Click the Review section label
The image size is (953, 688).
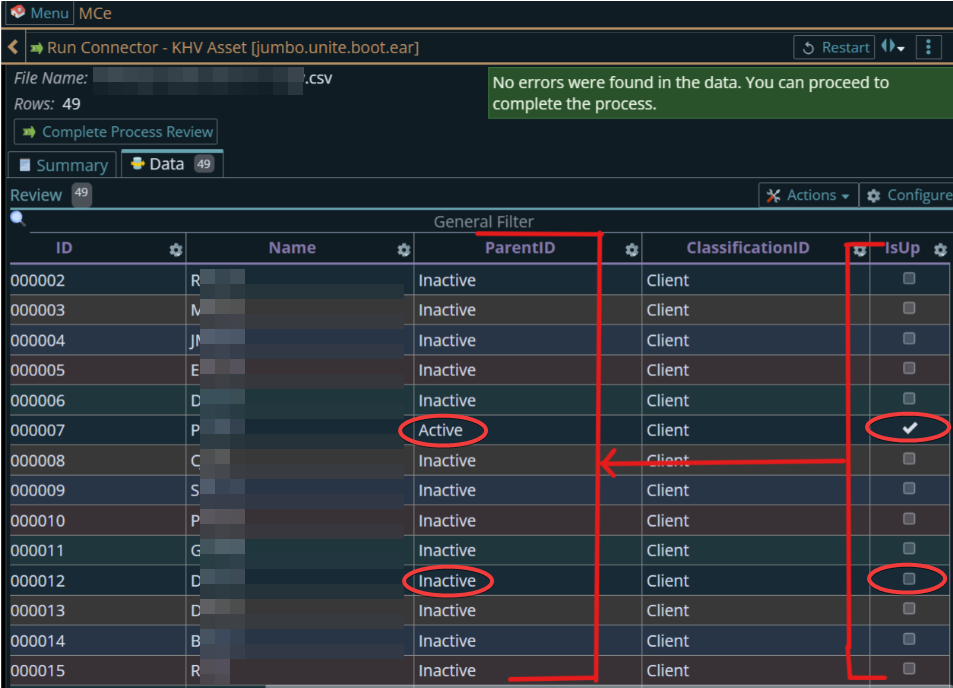click(36, 195)
